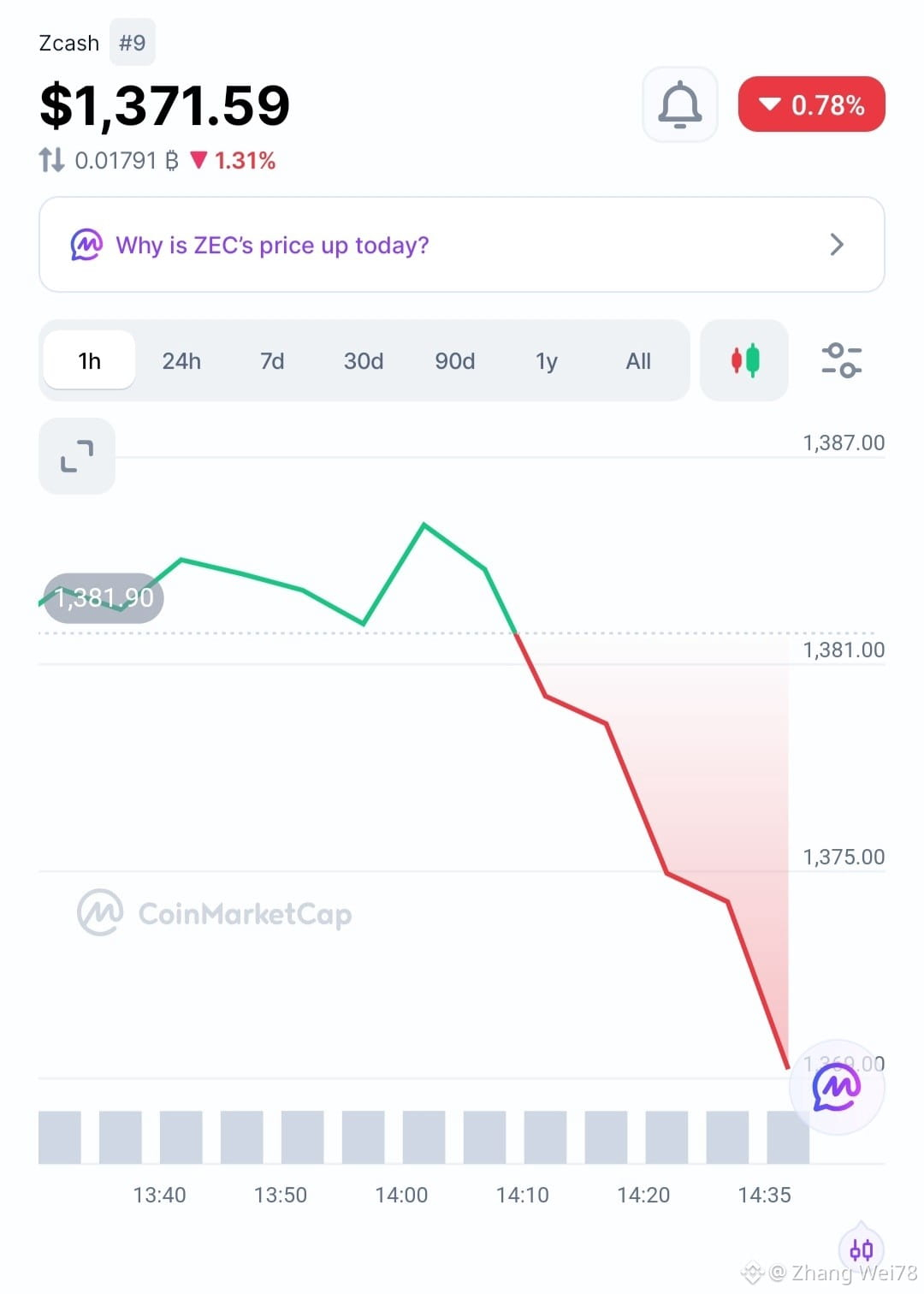This screenshot has width=924, height=1294.
Task: Select the 1h timeframe
Action: click(x=89, y=360)
